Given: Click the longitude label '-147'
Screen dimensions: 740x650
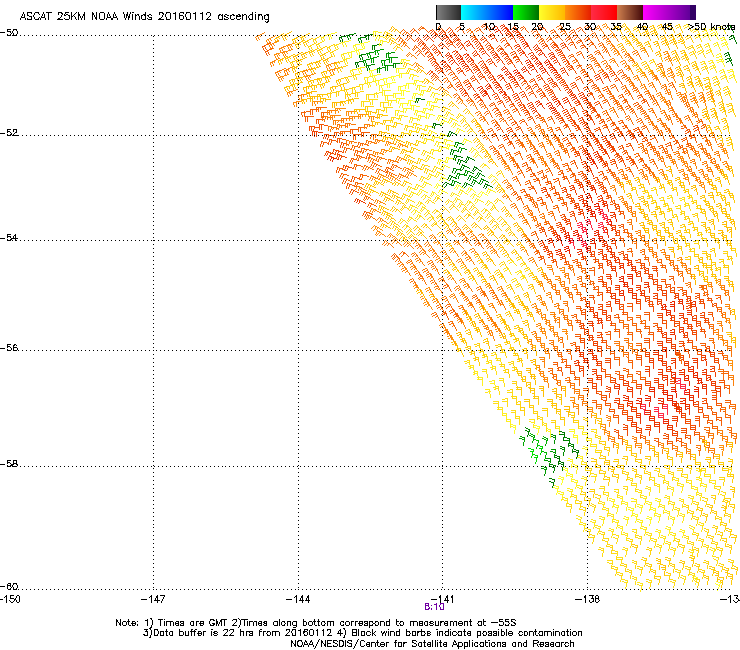Looking at the screenshot, I should [153, 599].
